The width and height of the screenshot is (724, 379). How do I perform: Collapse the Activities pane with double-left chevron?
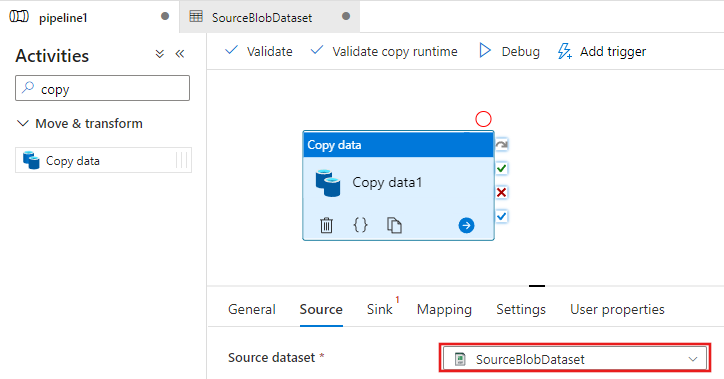[180, 54]
